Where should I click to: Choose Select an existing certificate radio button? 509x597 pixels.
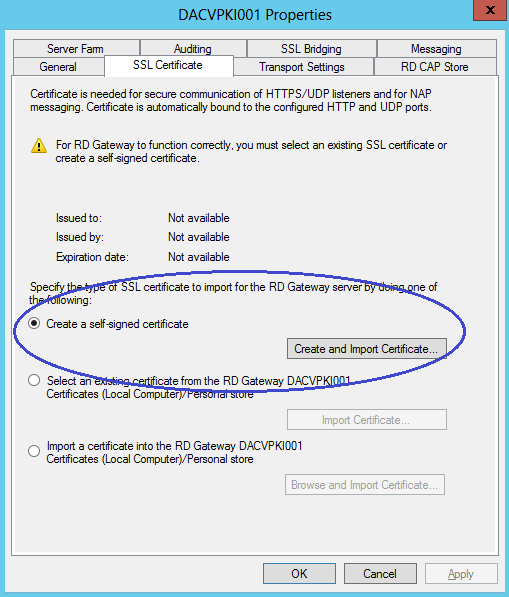click(x=34, y=380)
